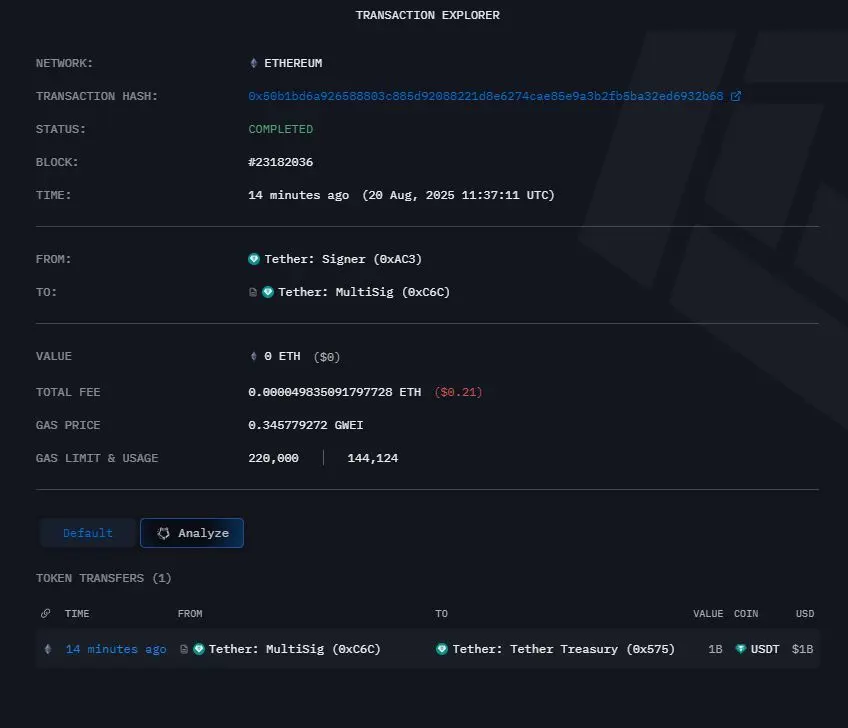Open MultiSig (0xC6C) in token transfers row

[x=295, y=649]
